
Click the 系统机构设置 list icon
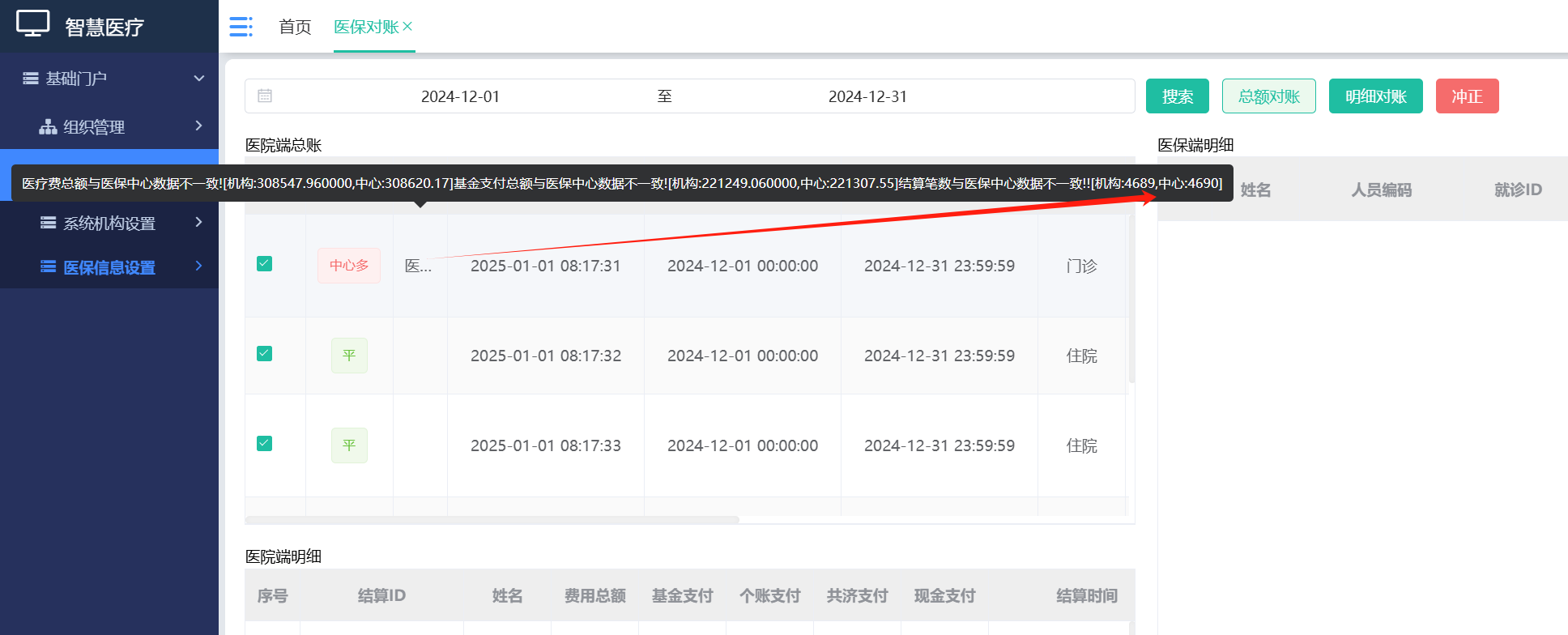click(x=49, y=223)
